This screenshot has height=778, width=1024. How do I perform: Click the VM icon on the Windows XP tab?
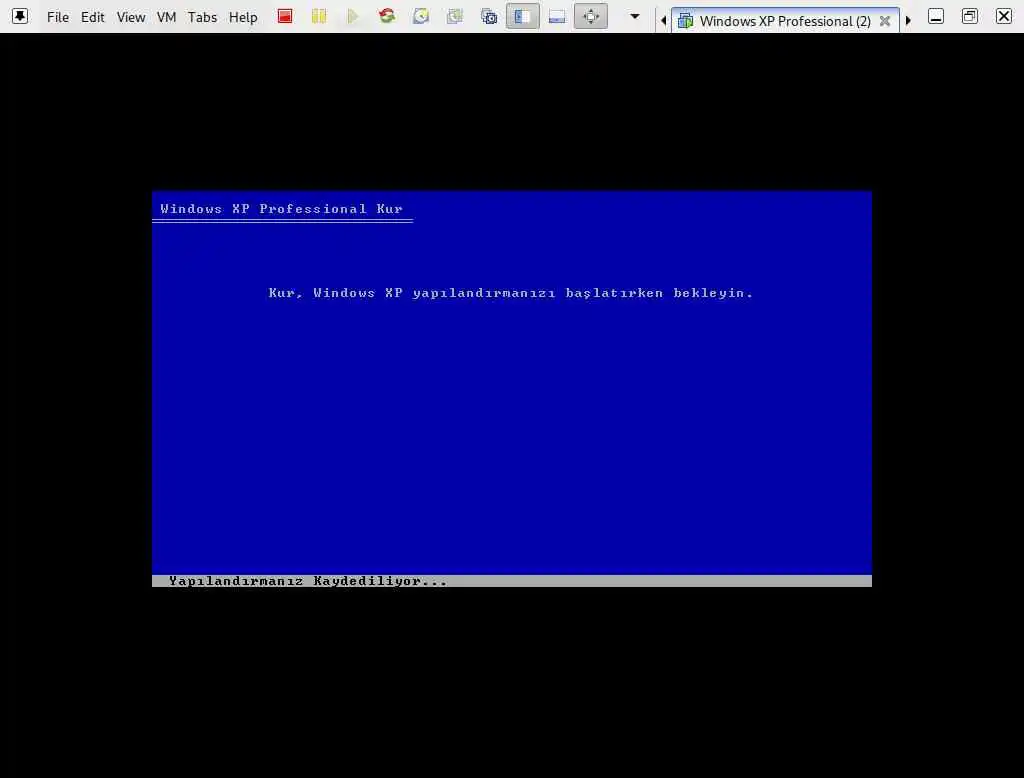[x=686, y=21]
